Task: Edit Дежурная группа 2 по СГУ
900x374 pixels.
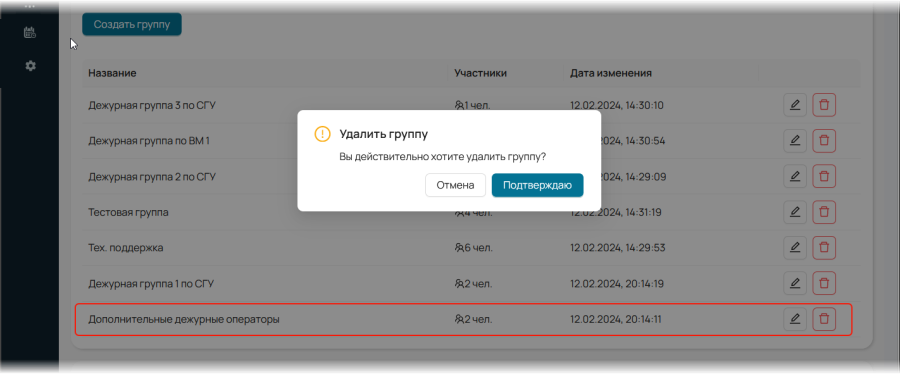Action: coord(795,176)
